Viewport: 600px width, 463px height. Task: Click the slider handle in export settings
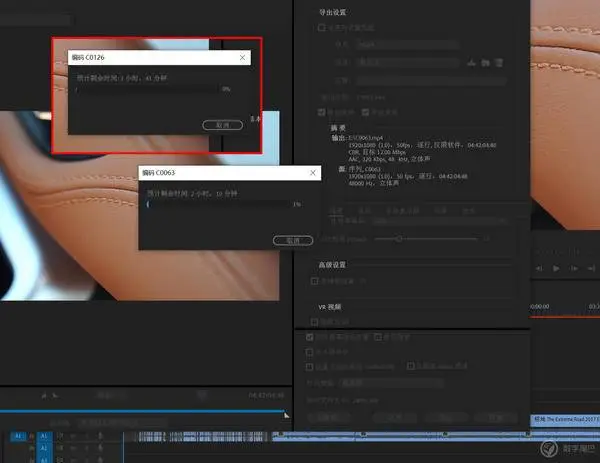pos(399,239)
